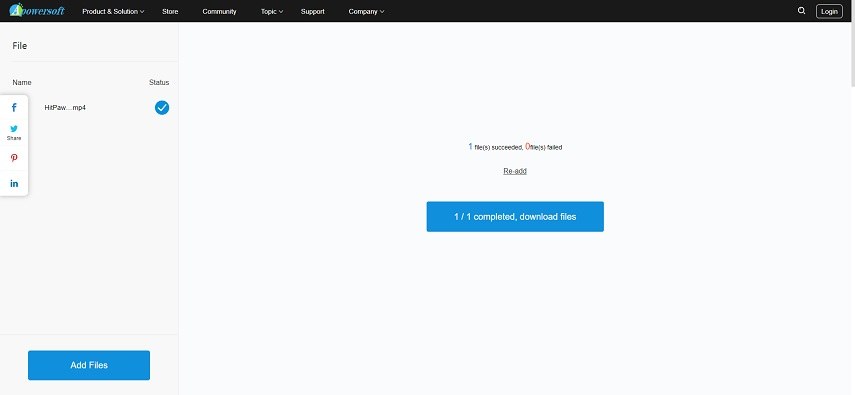Viewport: 855px width, 395px height.
Task: Click the Add Files button
Action: pos(89,365)
